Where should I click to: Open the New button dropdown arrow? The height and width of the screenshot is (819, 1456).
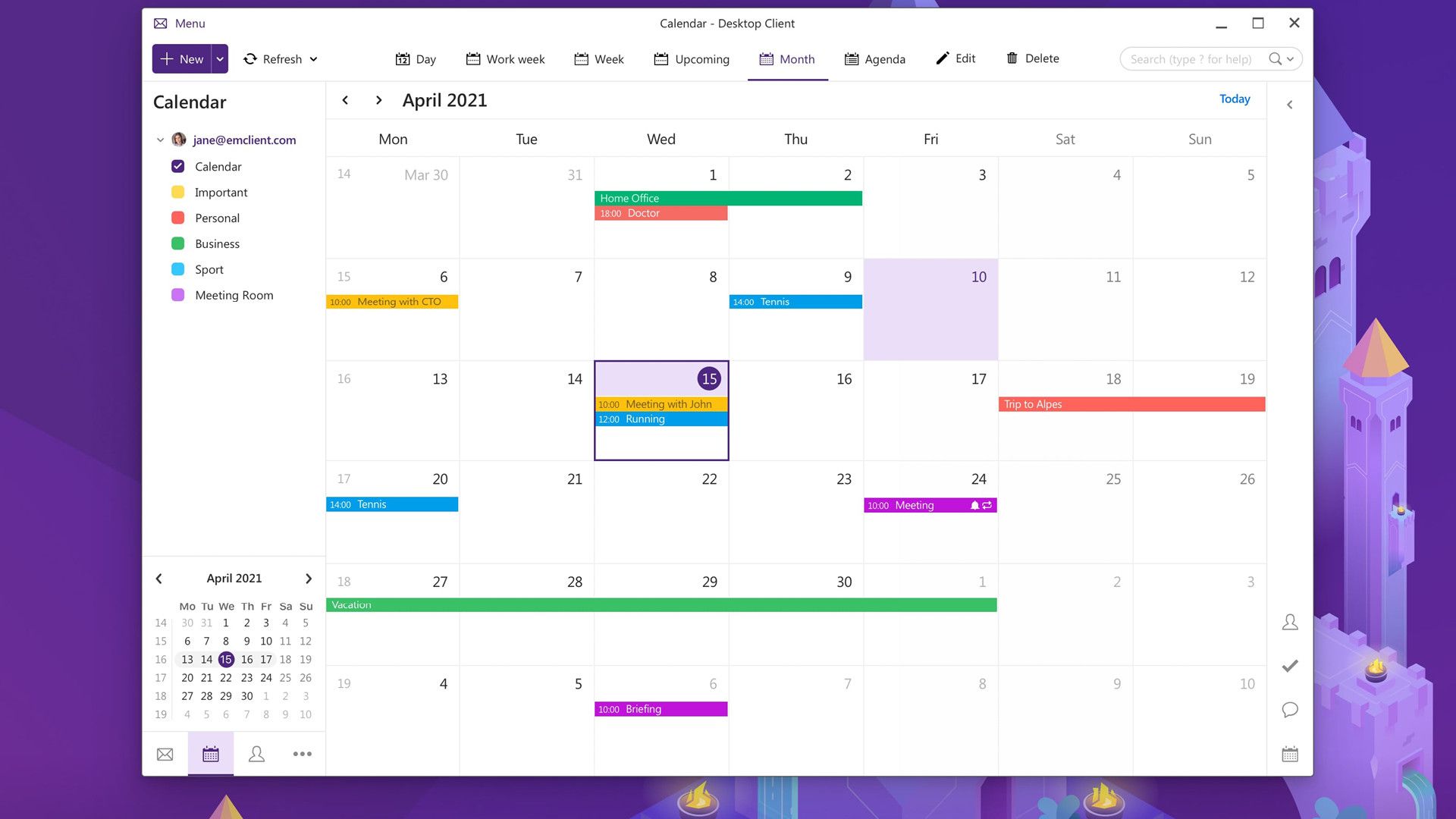[220, 58]
